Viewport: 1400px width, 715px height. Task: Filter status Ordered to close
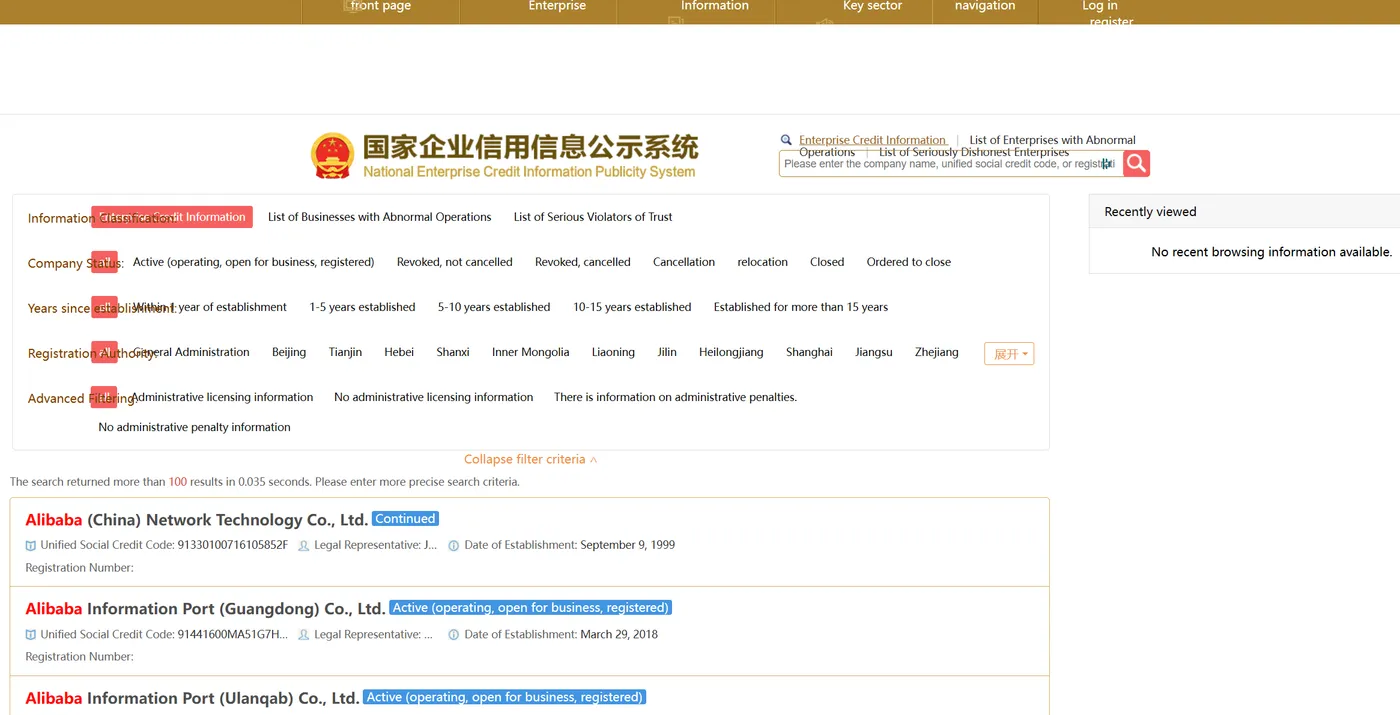point(909,262)
